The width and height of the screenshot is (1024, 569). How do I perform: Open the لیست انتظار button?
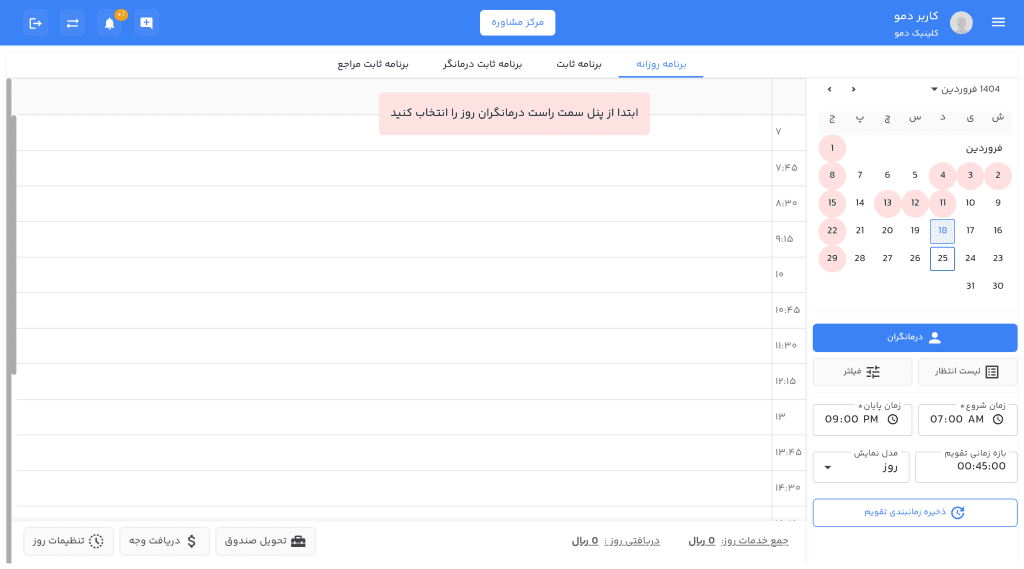click(x=967, y=372)
